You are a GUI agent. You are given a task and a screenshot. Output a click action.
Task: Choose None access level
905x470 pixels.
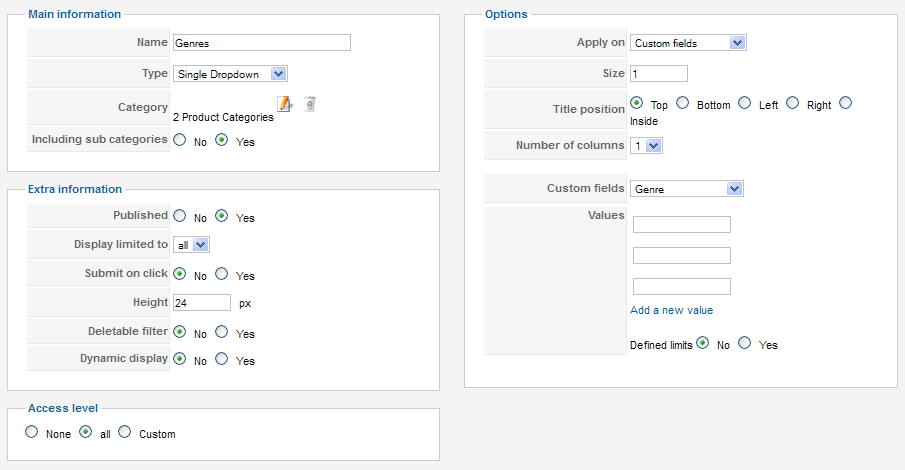point(32,432)
